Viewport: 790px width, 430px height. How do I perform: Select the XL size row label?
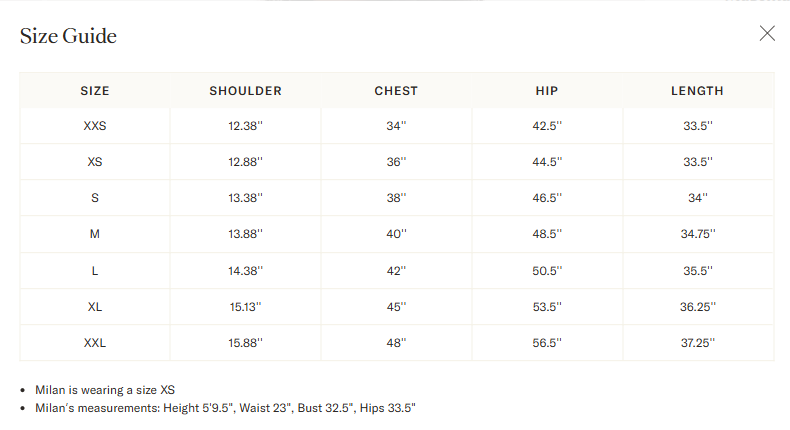pyautogui.click(x=95, y=307)
